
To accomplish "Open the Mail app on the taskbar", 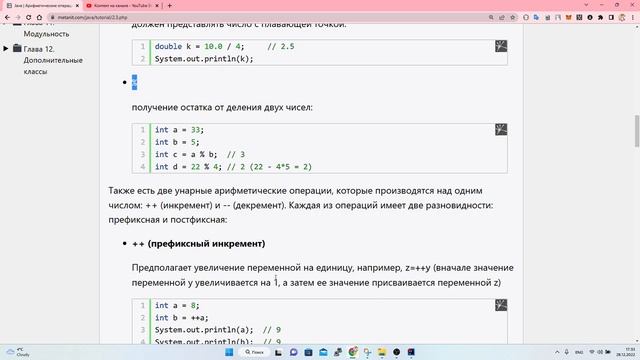I will click(x=323, y=352).
